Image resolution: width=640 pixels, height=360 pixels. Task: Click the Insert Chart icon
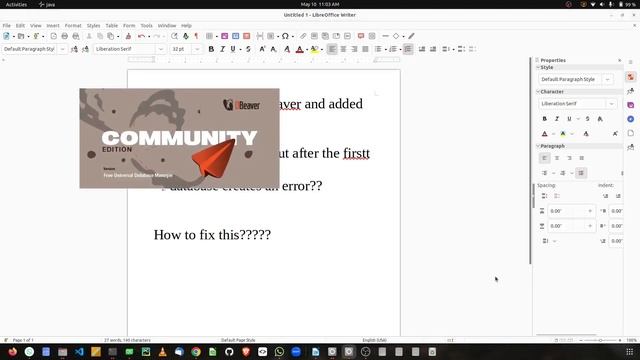(236, 36)
